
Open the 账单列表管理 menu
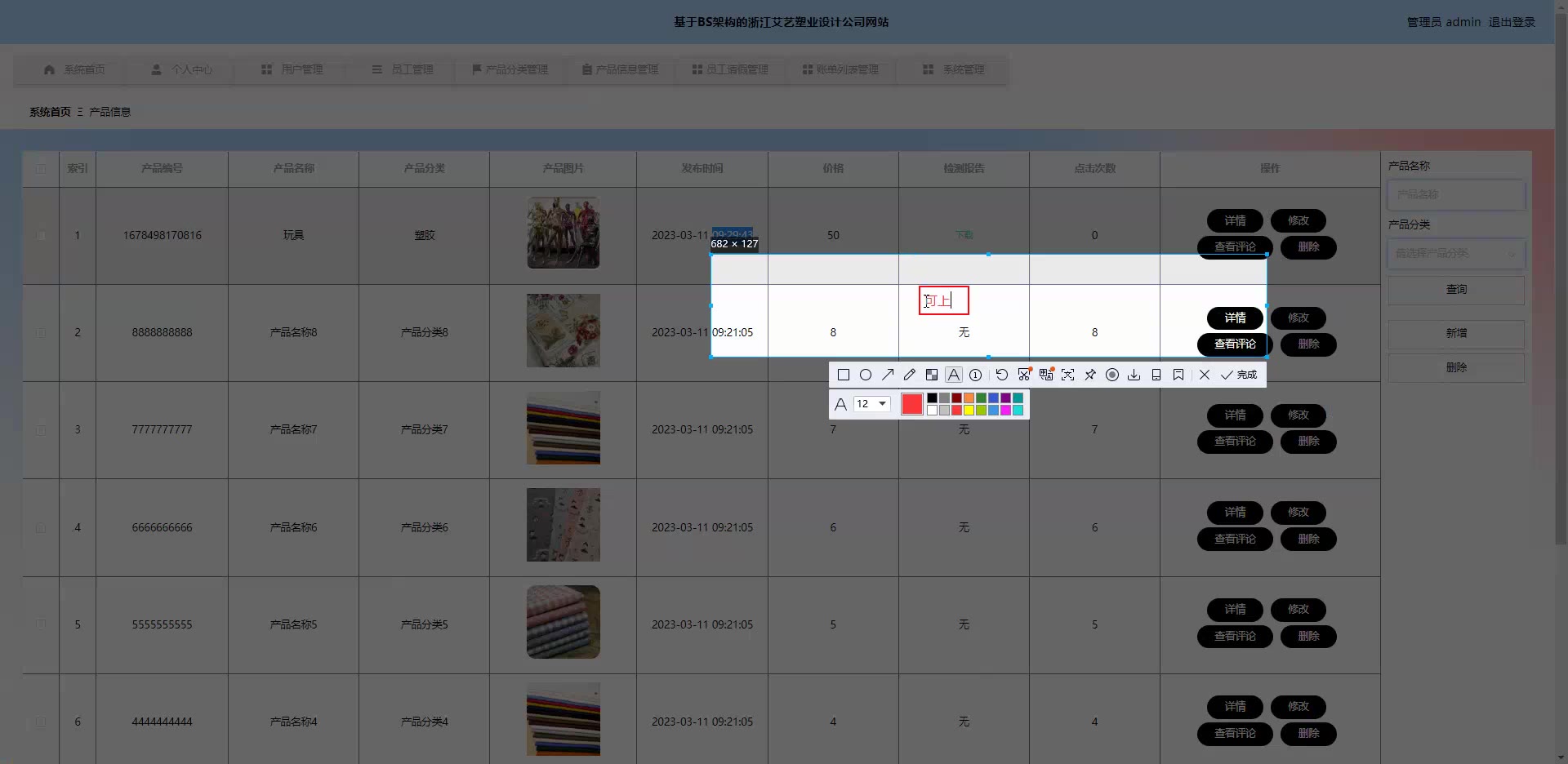point(840,69)
